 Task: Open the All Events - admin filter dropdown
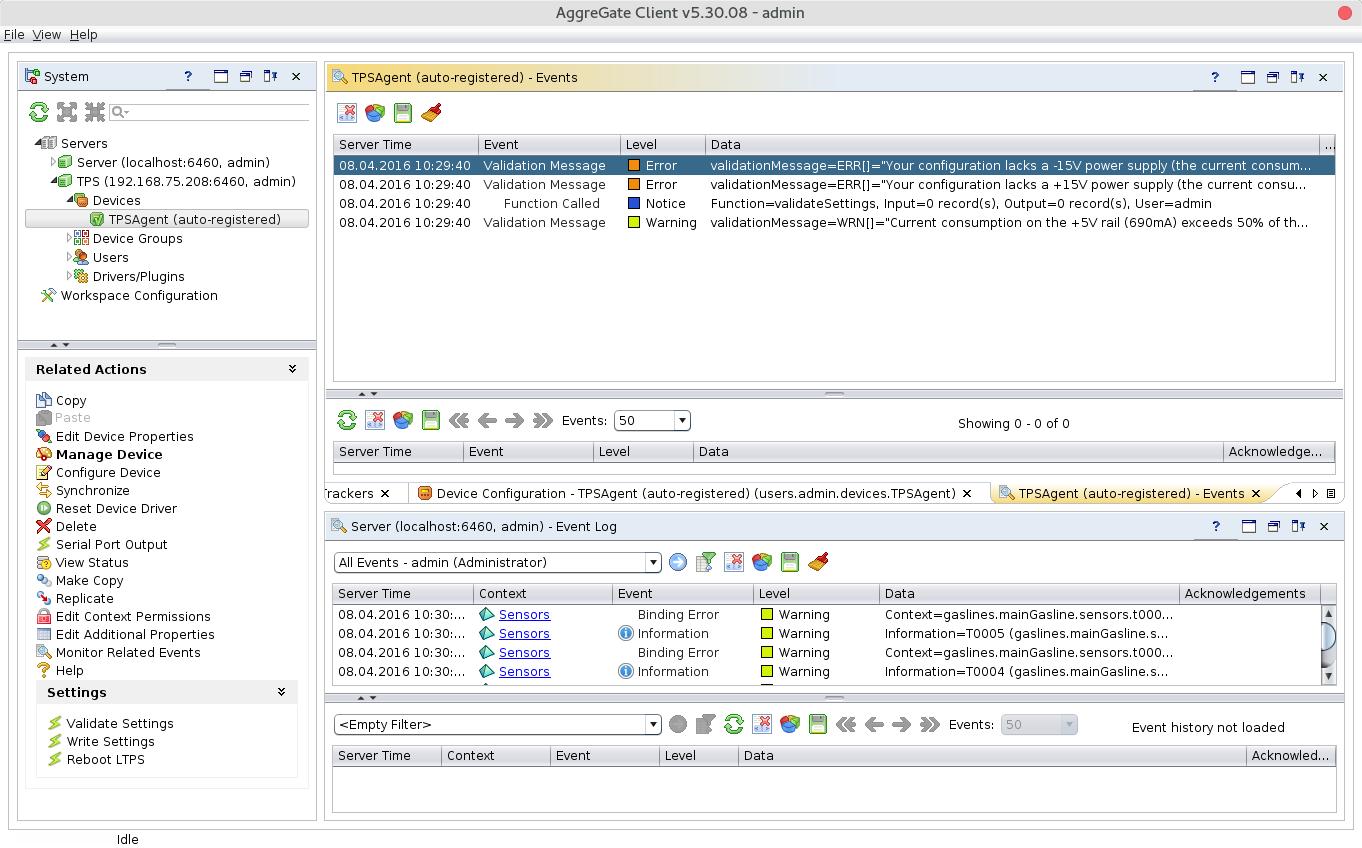tap(653, 562)
